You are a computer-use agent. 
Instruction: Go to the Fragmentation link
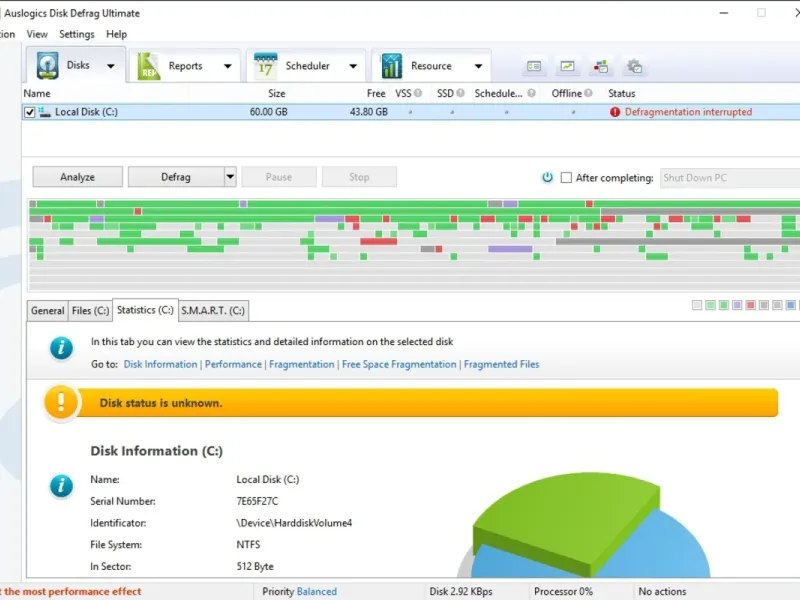302,364
